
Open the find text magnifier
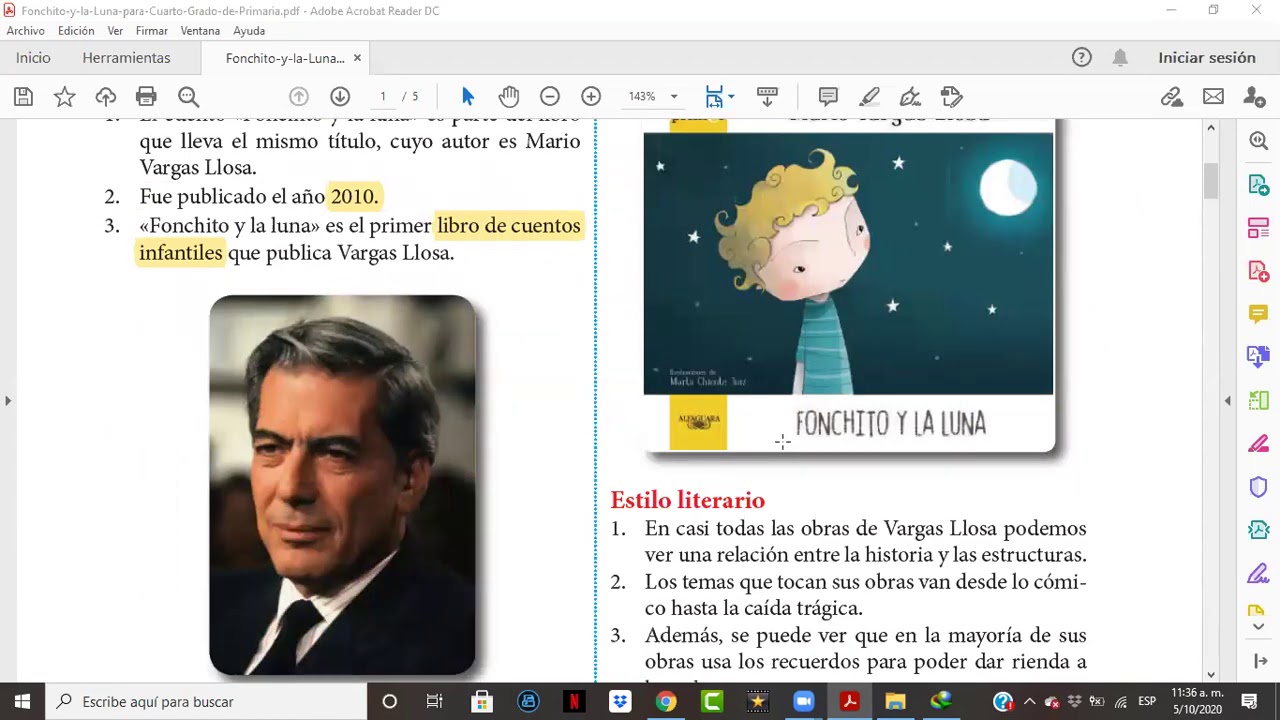pyautogui.click(x=188, y=97)
